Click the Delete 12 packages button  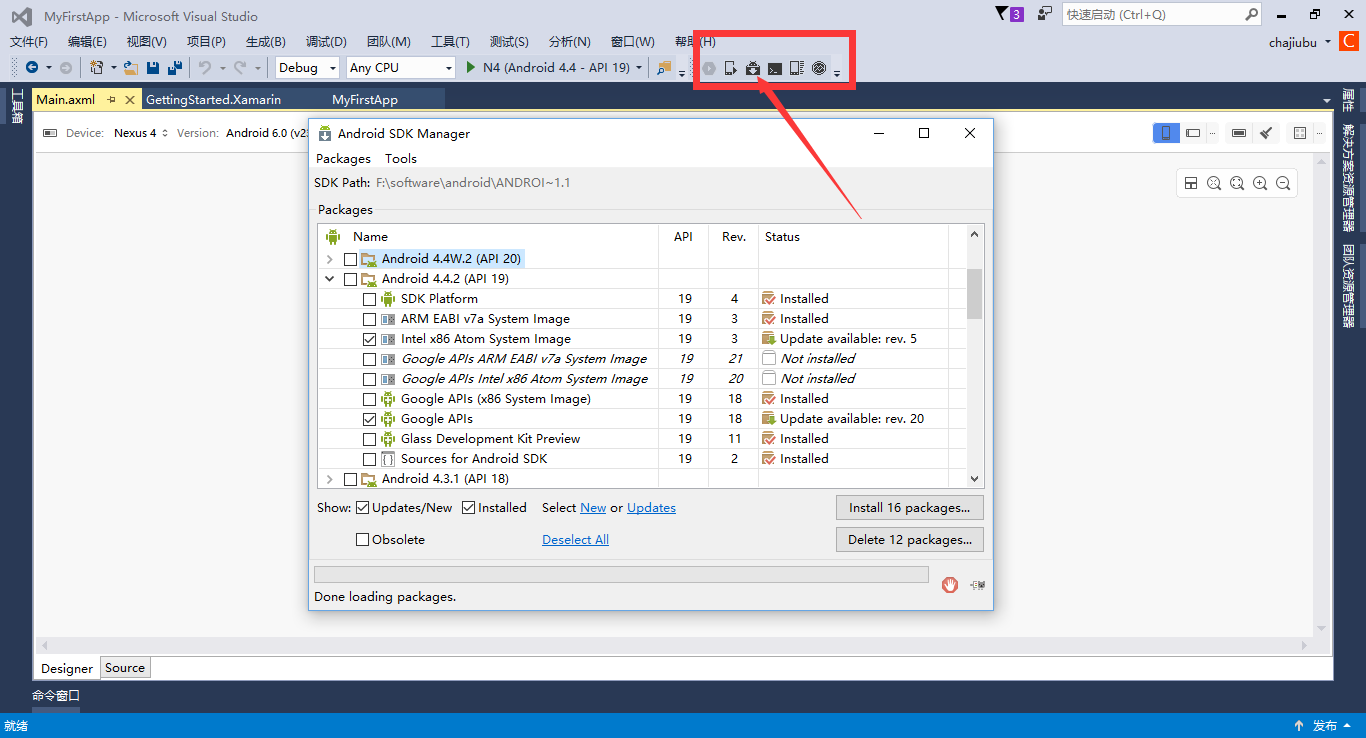[910, 540]
